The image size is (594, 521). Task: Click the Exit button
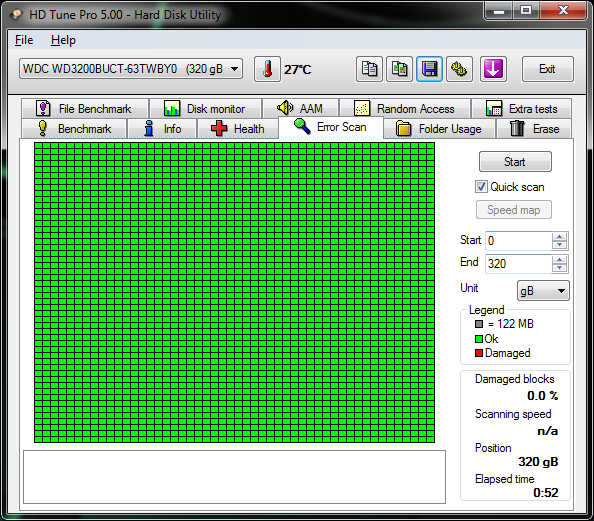547,69
